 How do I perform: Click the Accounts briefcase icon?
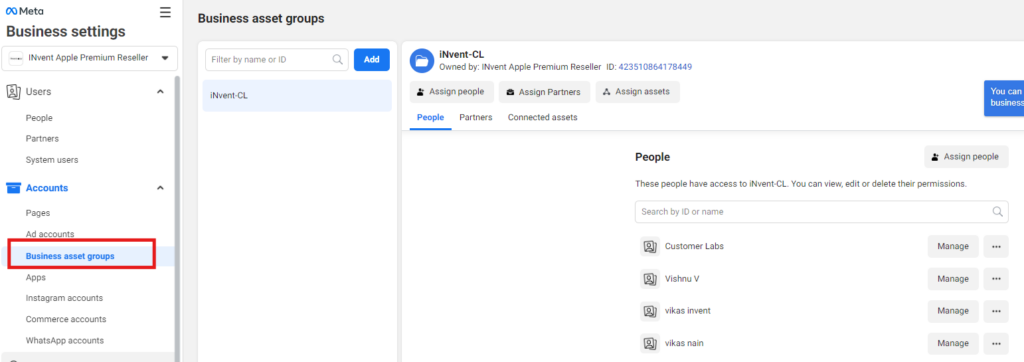pyautogui.click(x=13, y=188)
